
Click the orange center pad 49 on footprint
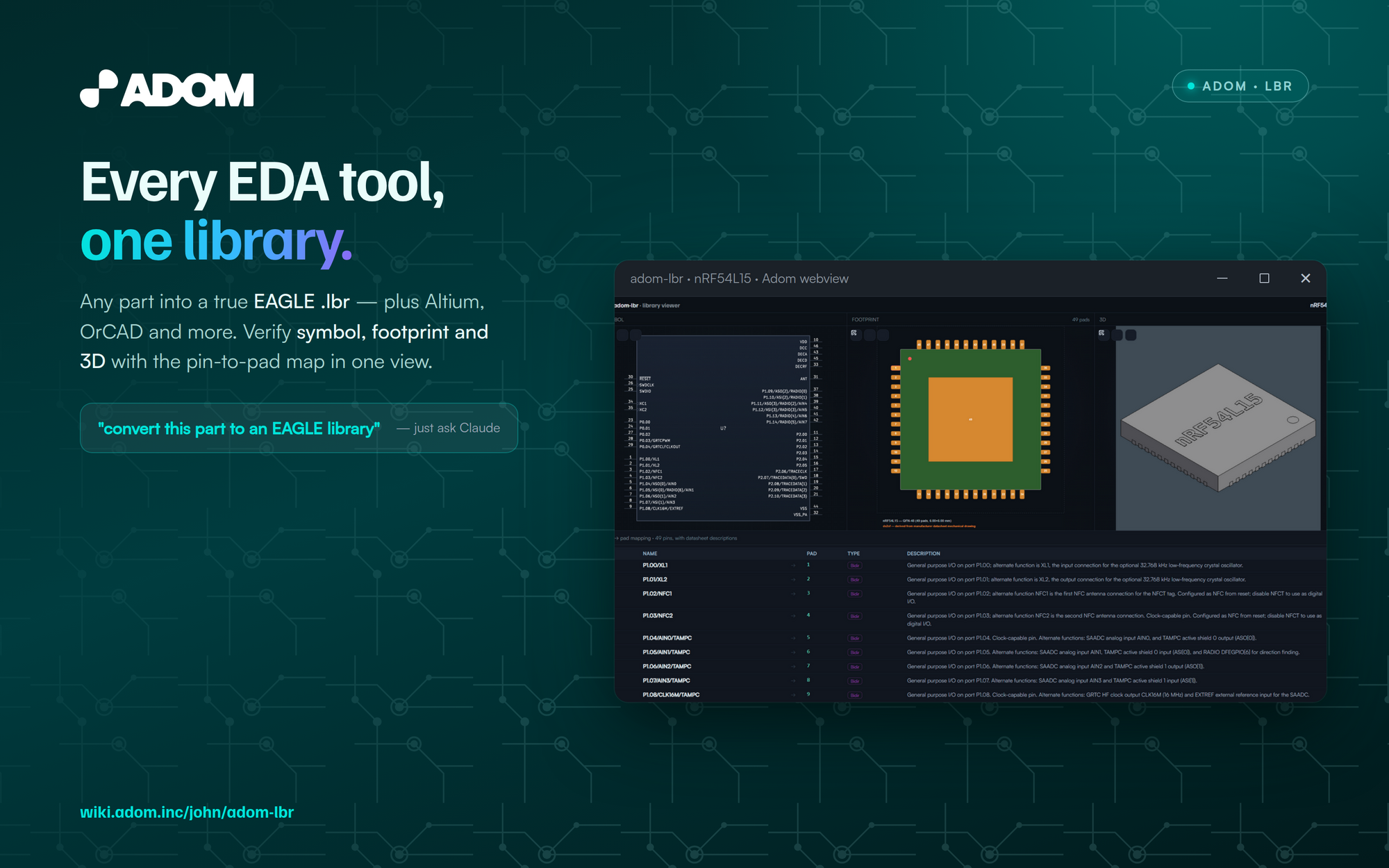[x=970, y=419]
